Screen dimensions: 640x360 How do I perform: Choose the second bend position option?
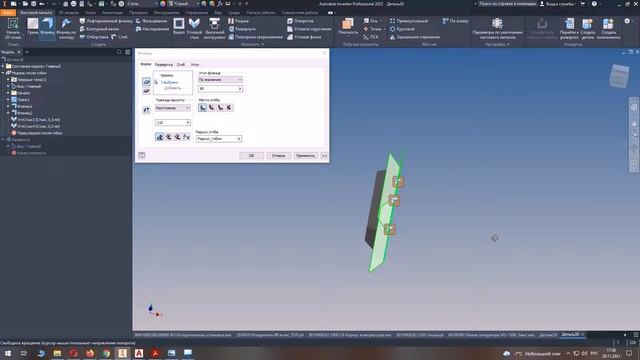point(211,107)
